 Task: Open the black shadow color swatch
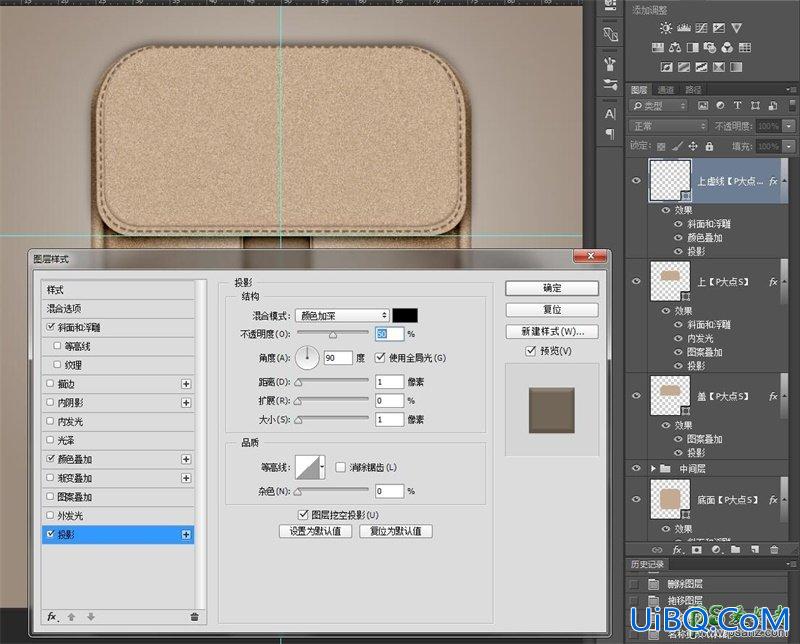point(405,316)
